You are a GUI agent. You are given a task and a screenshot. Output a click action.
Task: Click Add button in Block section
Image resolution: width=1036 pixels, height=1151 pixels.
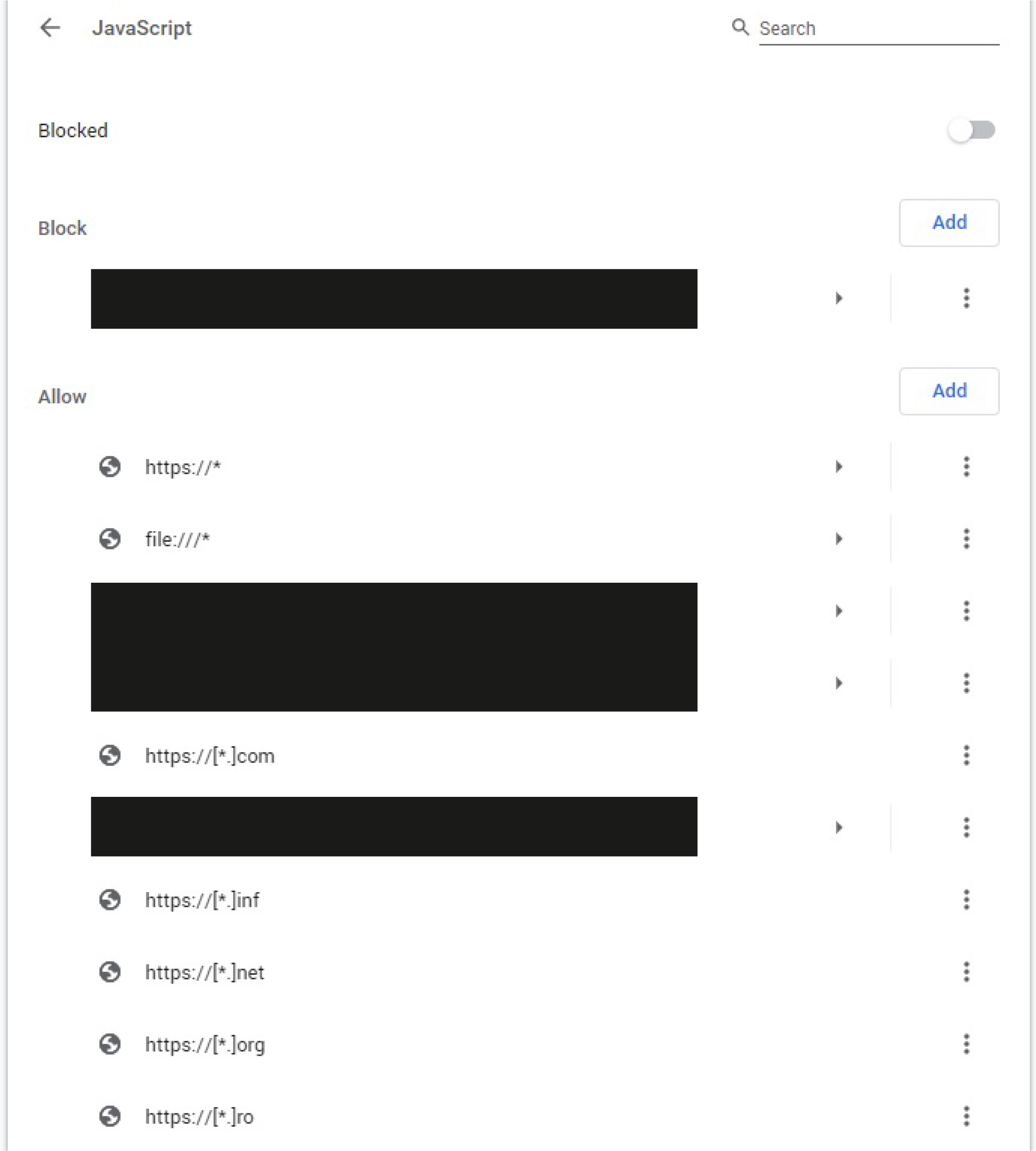point(949,223)
